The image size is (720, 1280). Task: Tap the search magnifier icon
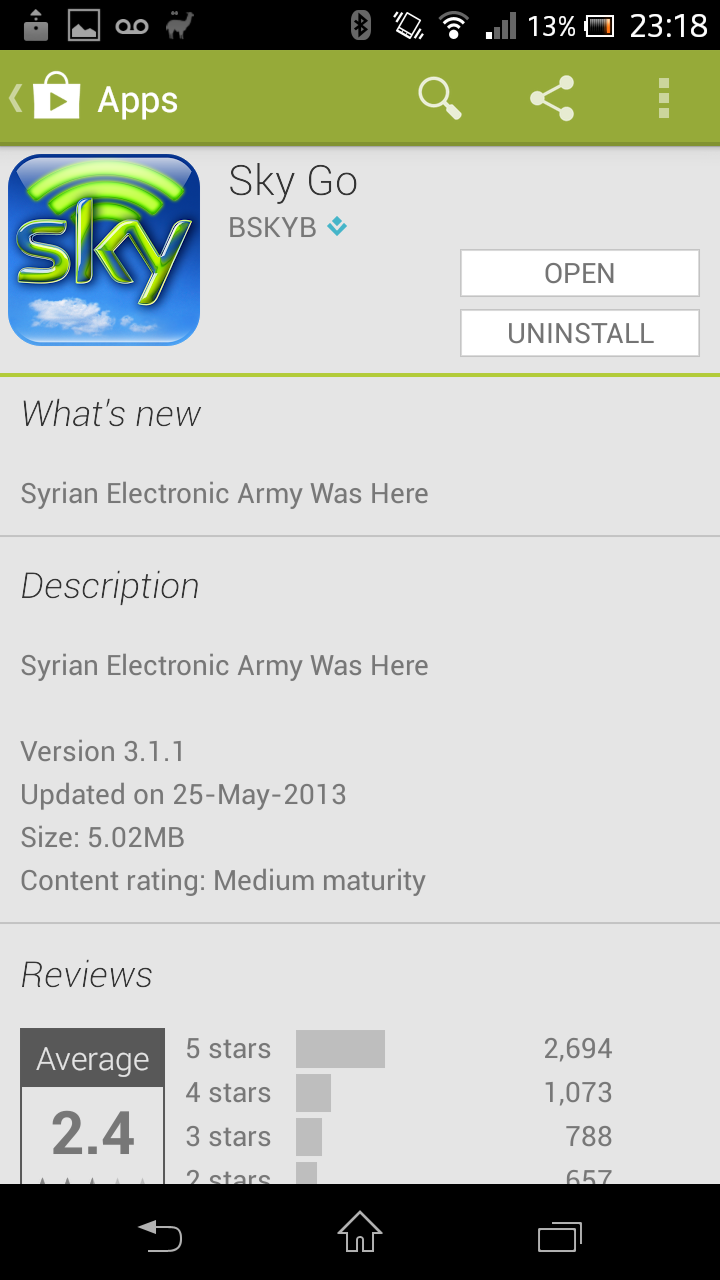tap(439, 99)
